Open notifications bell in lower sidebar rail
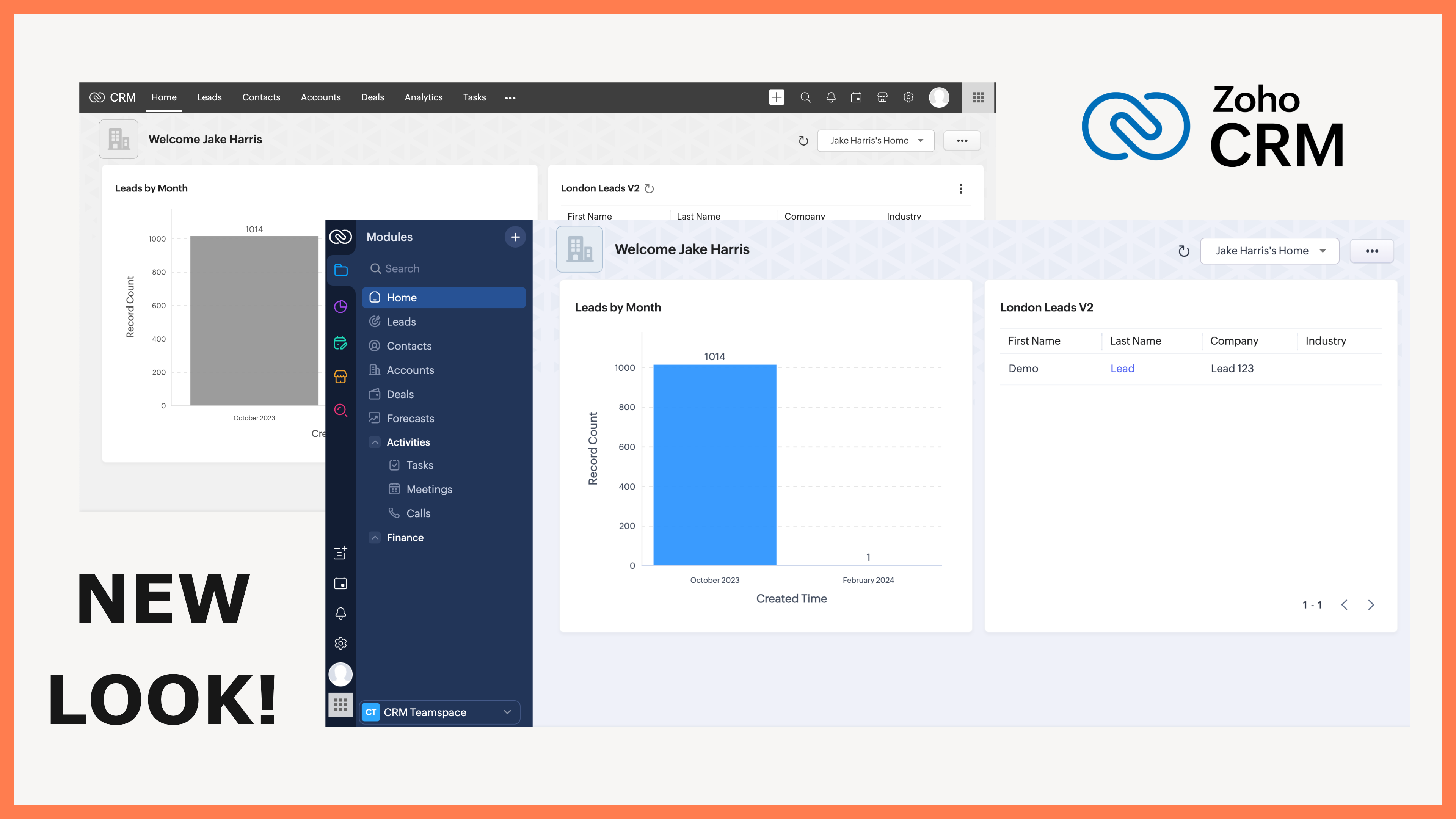1456x819 pixels. (x=340, y=613)
